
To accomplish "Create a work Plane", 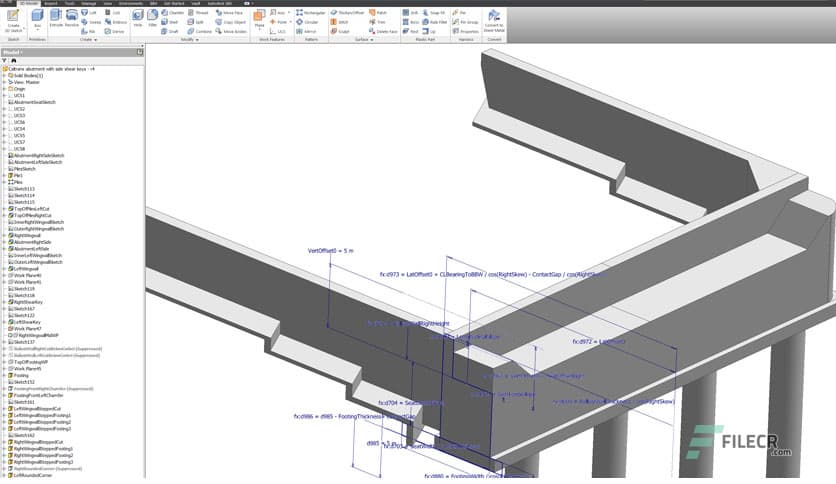I will 260,19.
